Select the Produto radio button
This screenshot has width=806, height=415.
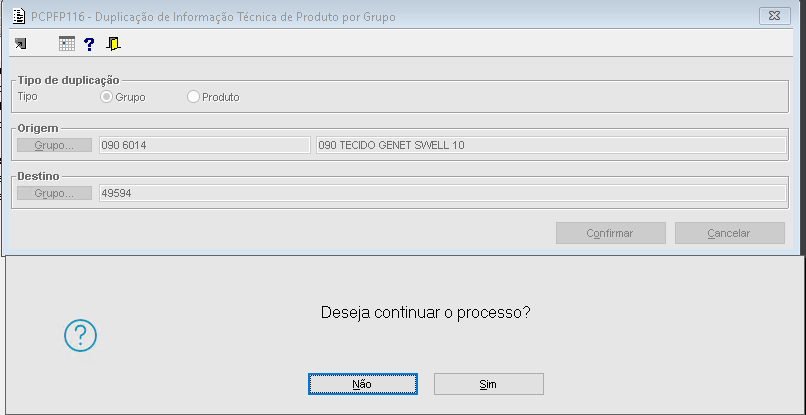[194, 97]
